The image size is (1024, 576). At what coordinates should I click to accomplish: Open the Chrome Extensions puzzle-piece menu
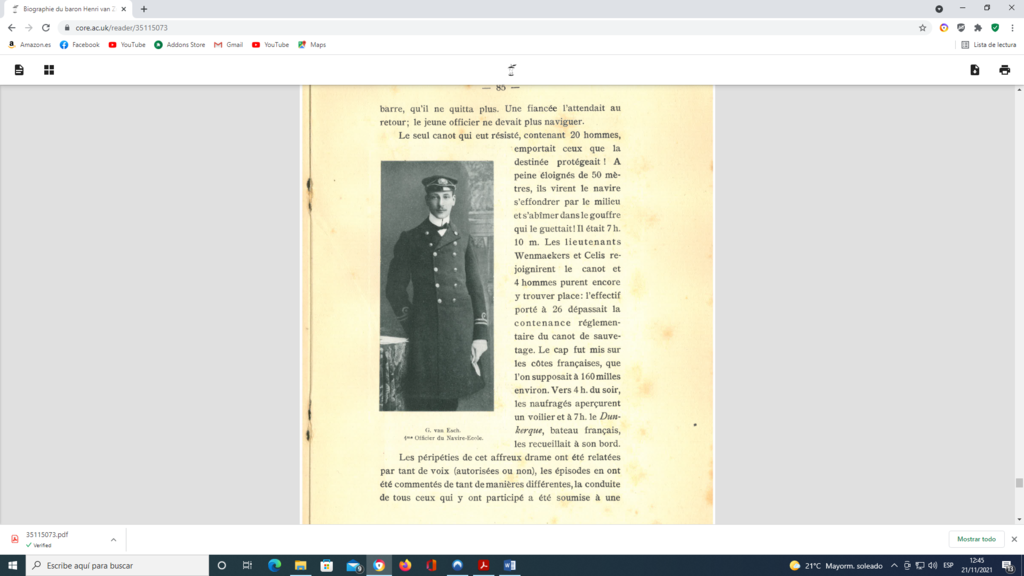pyautogui.click(x=978, y=27)
